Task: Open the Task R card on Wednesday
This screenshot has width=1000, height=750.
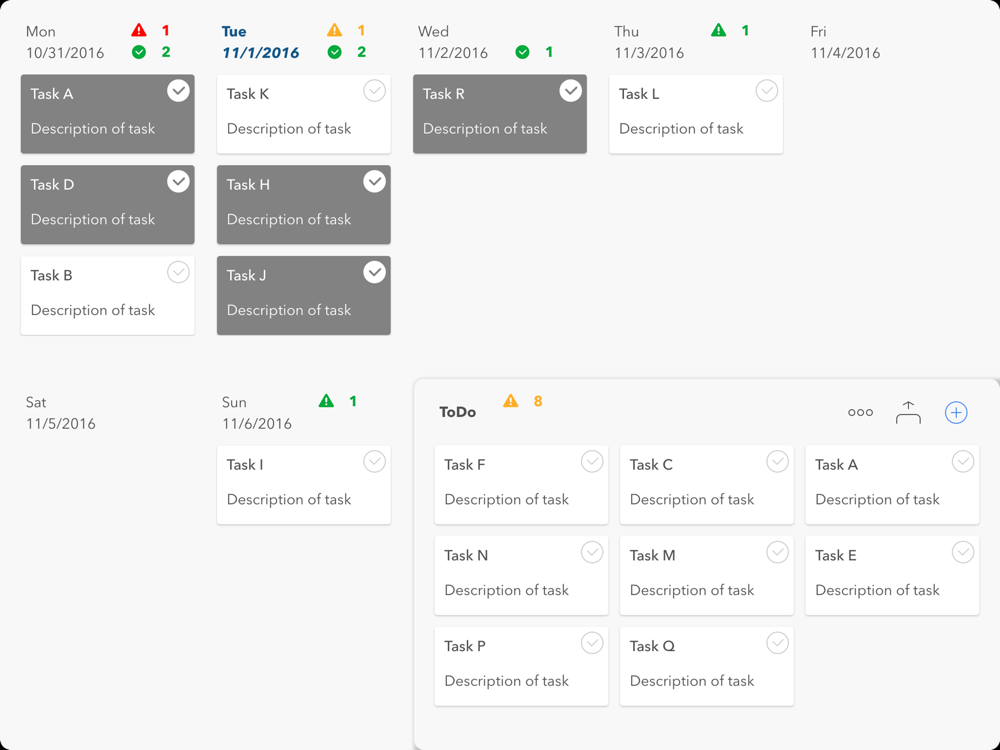Action: click(x=485, y=115)
